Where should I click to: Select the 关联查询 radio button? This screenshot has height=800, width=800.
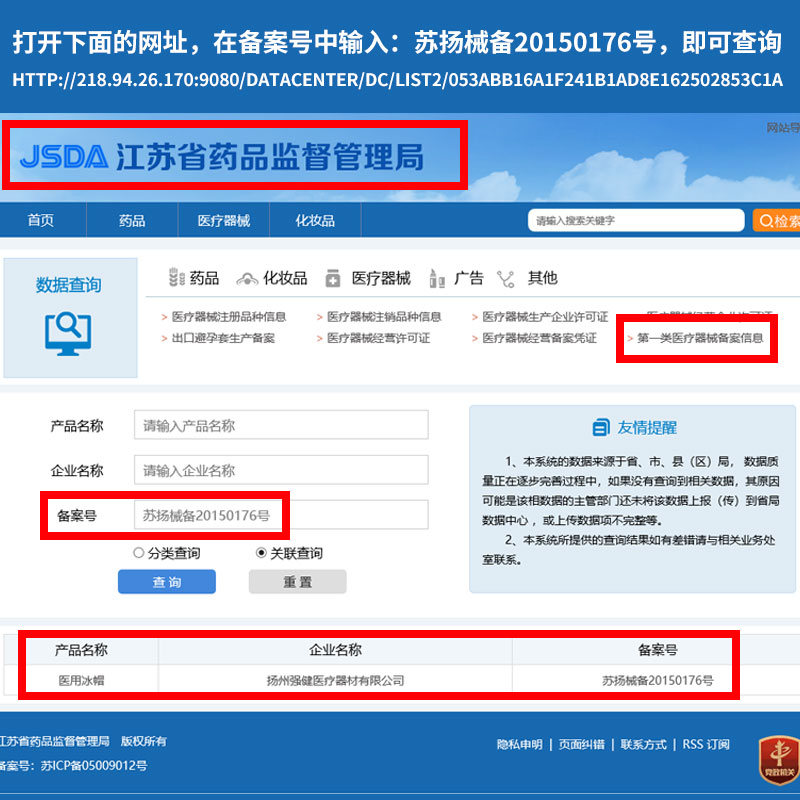(x=261, y=553)
